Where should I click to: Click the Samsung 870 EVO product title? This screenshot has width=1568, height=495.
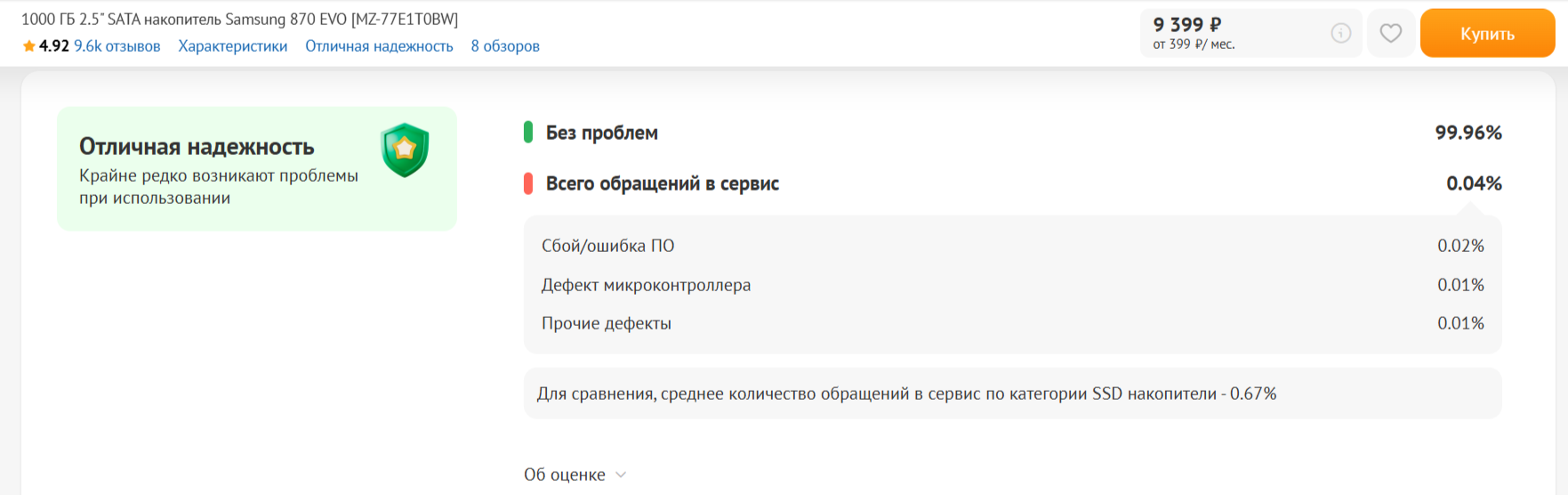tap(239, 19)
